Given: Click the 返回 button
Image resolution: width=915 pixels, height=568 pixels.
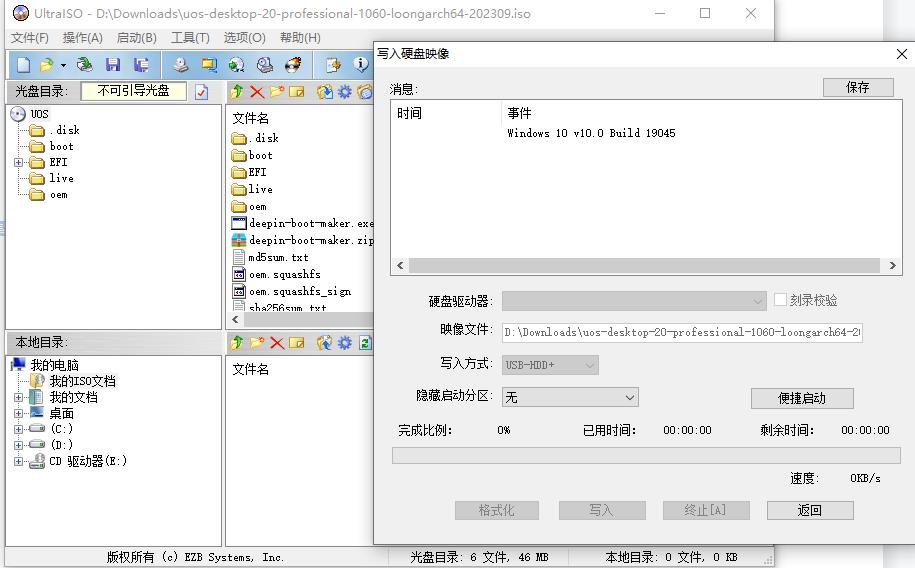Looking at the screenshot, I should [x=810, y=510].
